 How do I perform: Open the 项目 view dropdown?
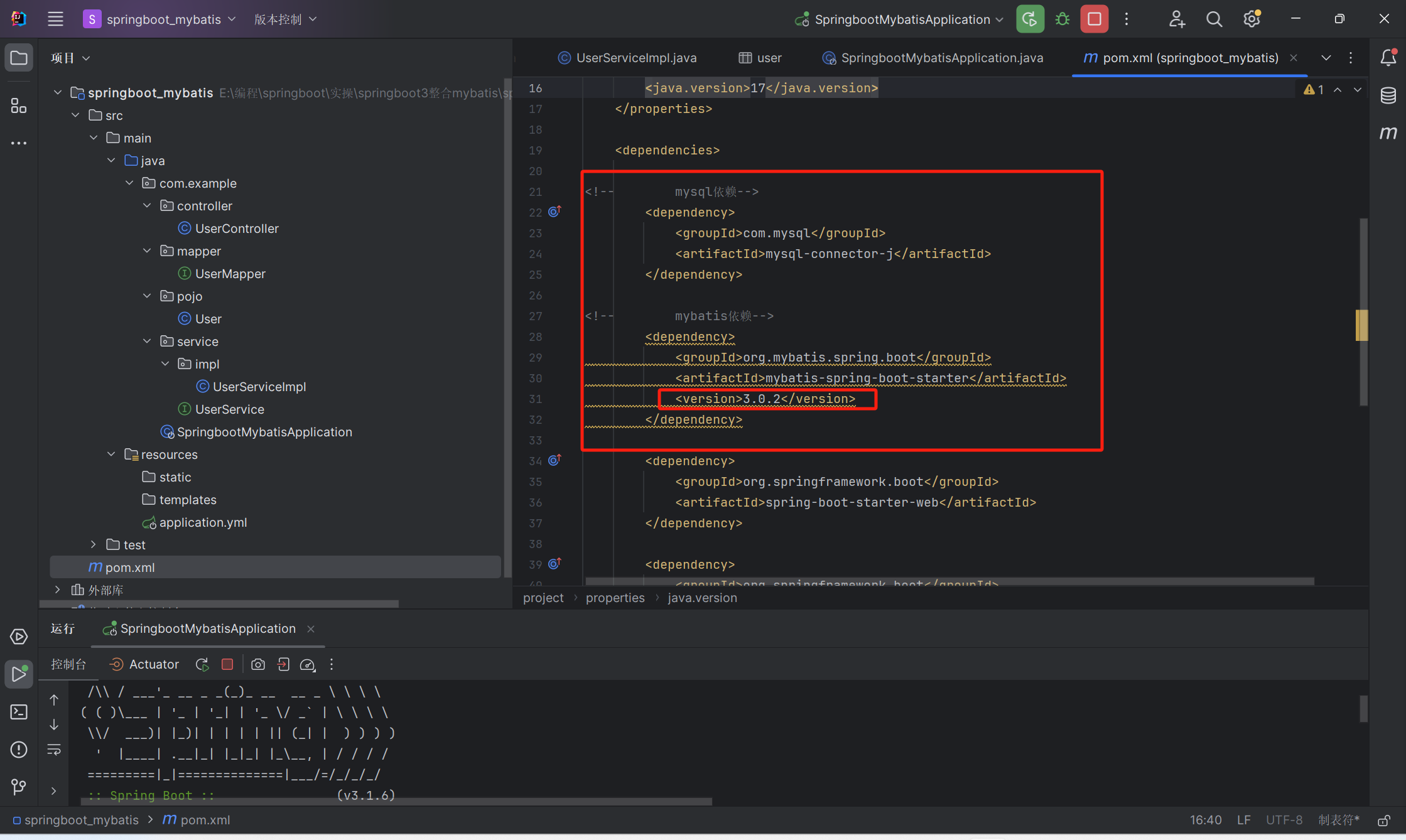70,58
